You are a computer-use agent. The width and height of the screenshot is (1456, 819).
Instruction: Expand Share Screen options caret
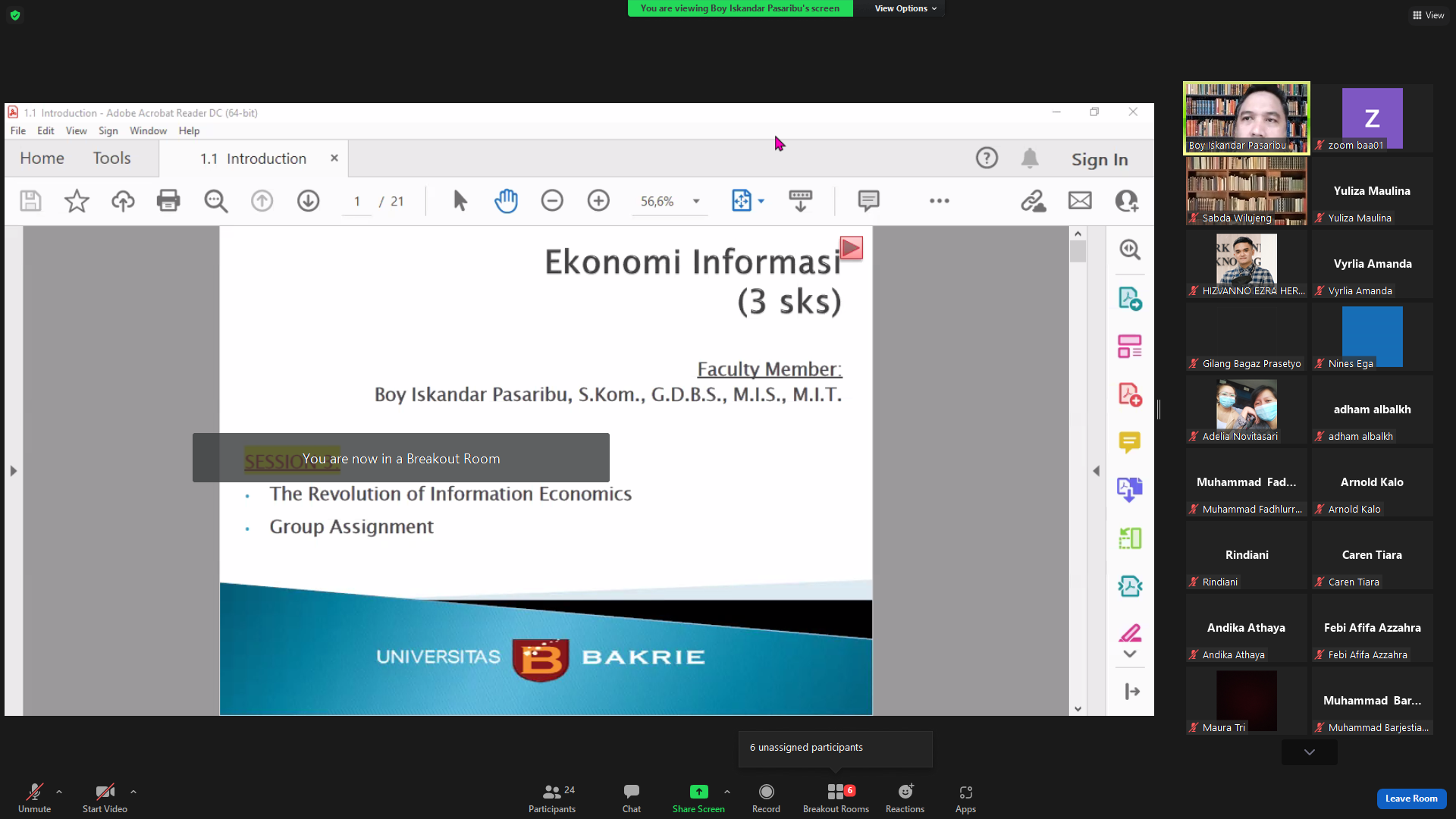727,792
